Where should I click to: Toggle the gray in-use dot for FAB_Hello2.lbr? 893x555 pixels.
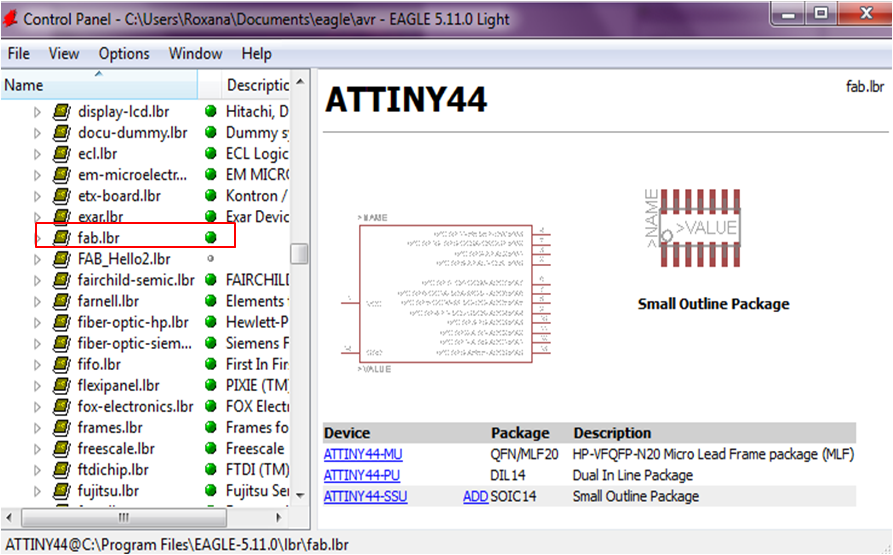click(x=211, y=258)
